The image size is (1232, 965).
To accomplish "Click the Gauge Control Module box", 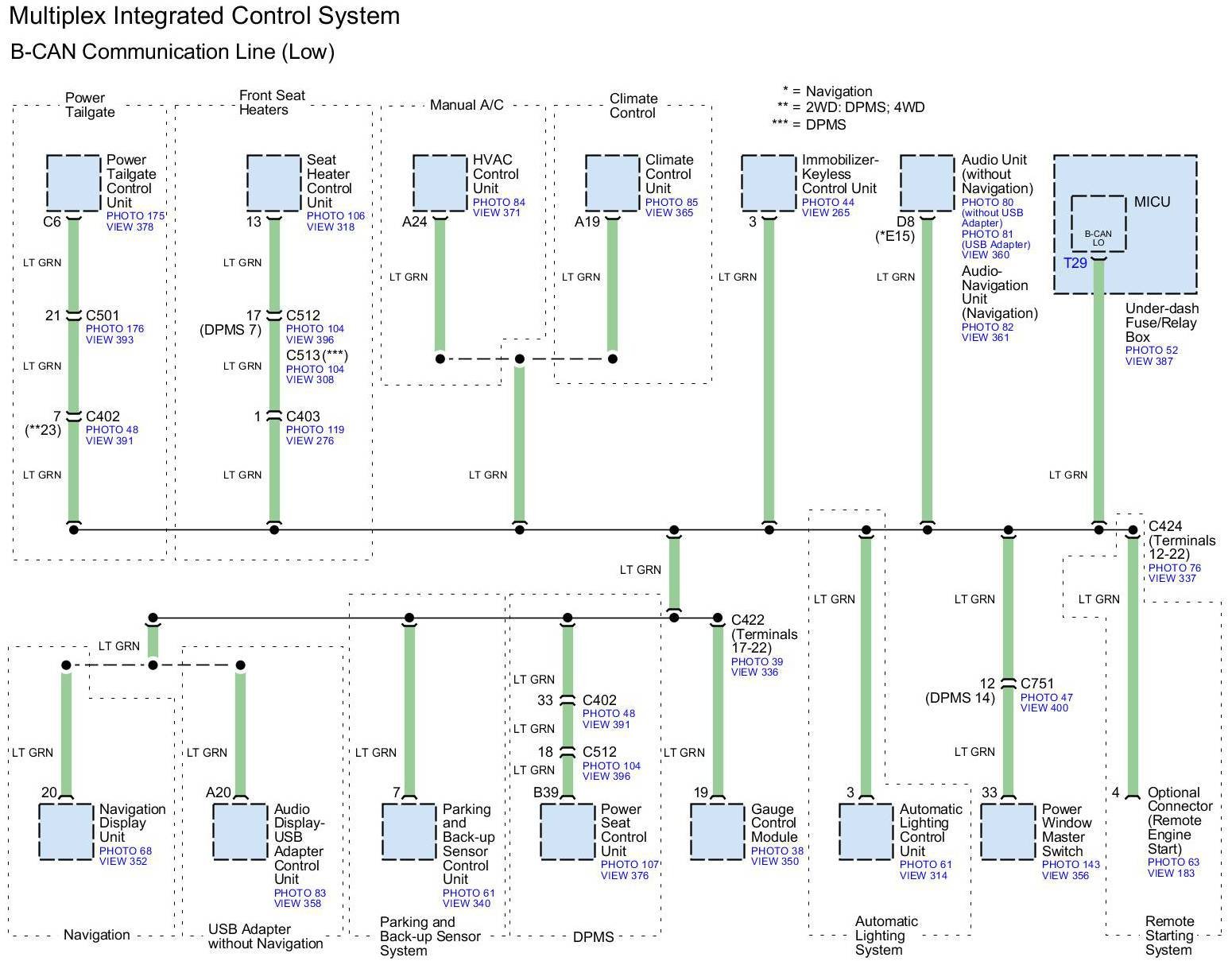I will coord(717,831).
